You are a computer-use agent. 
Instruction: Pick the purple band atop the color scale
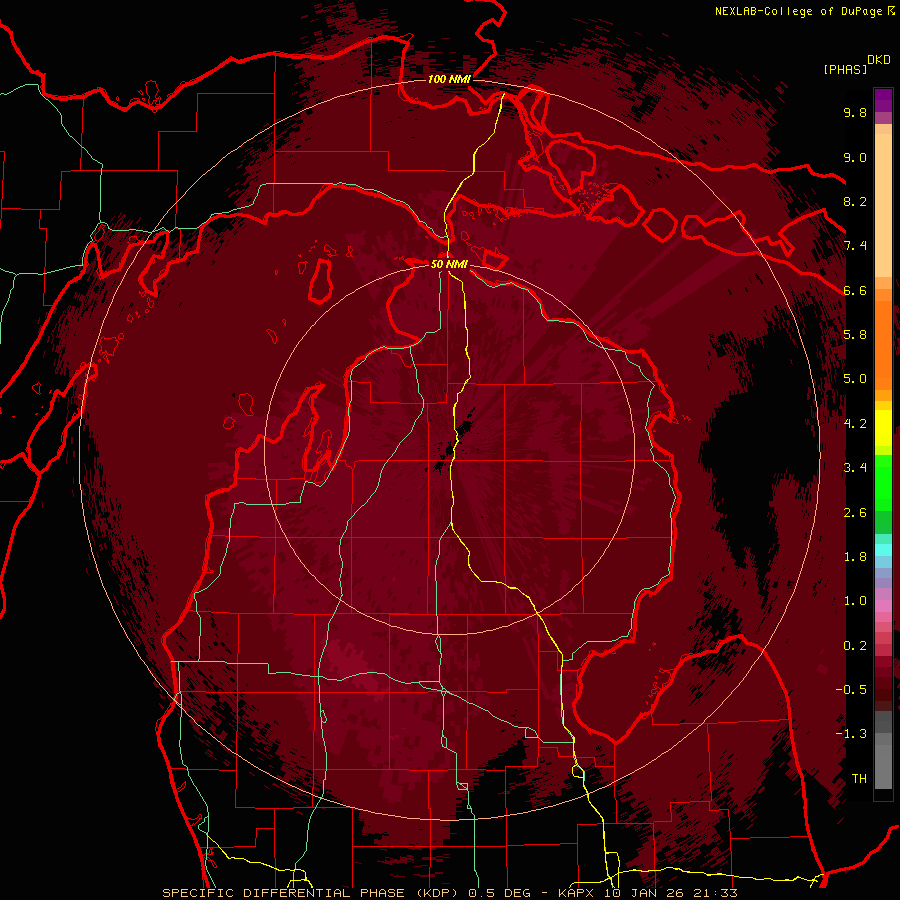[883, 100]
